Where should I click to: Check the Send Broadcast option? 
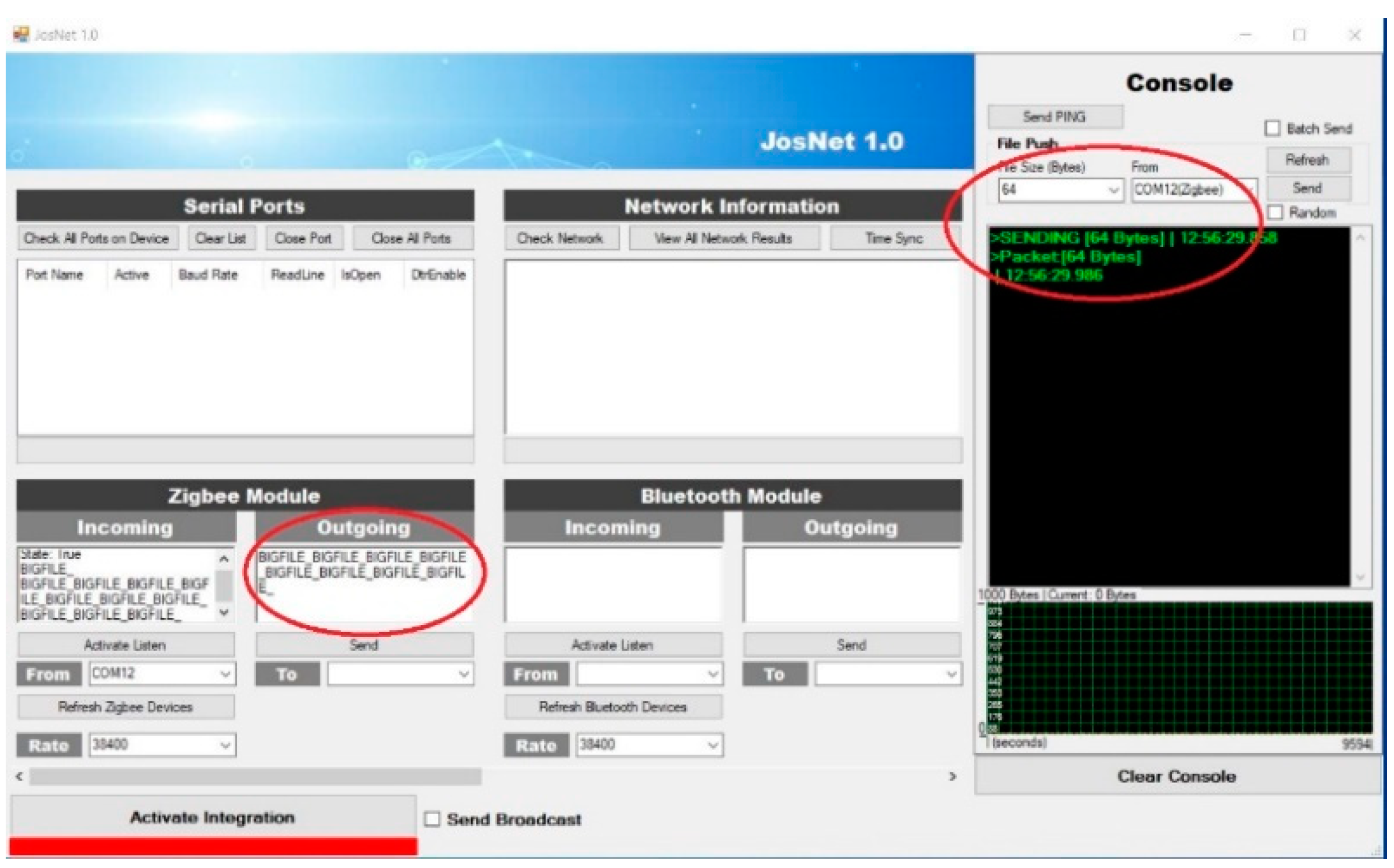433,819
